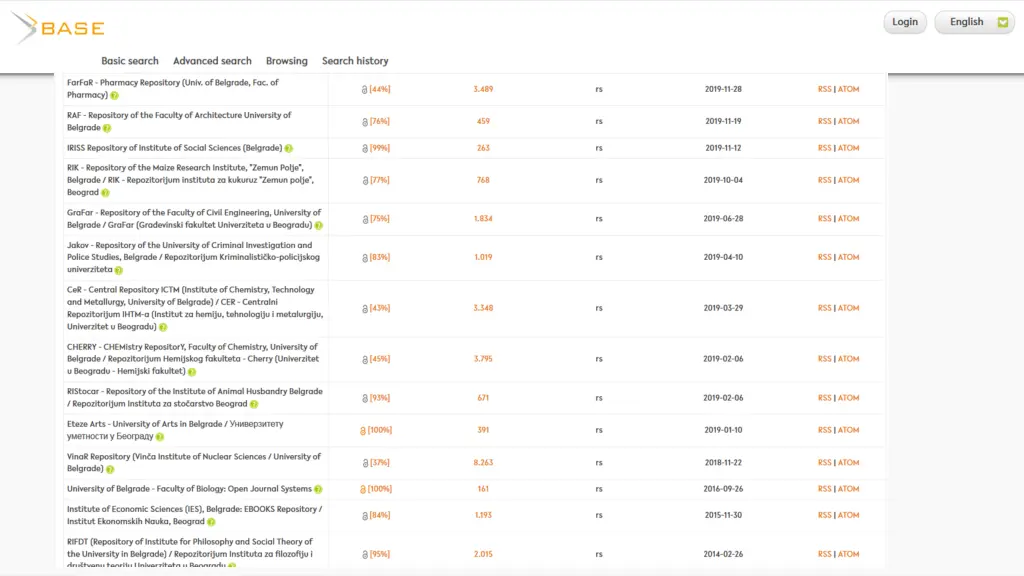Screen dimensions: 1024x576
Task: Open the RSS feed for FarFaR Pharmacy Repository
Action: 824,89
